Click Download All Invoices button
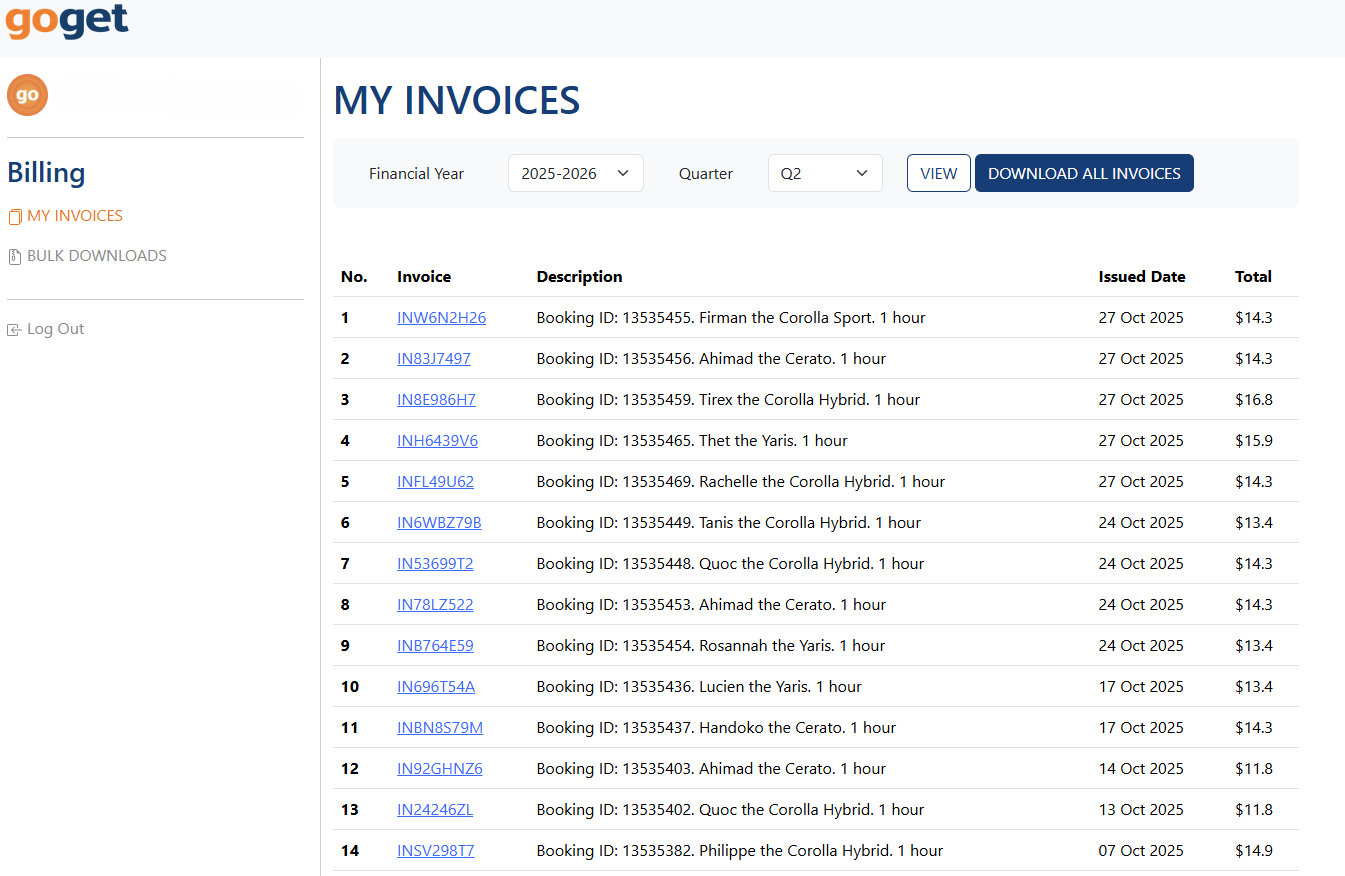The height and width of the screenshot is (876, 1345). coord(1084,173)
